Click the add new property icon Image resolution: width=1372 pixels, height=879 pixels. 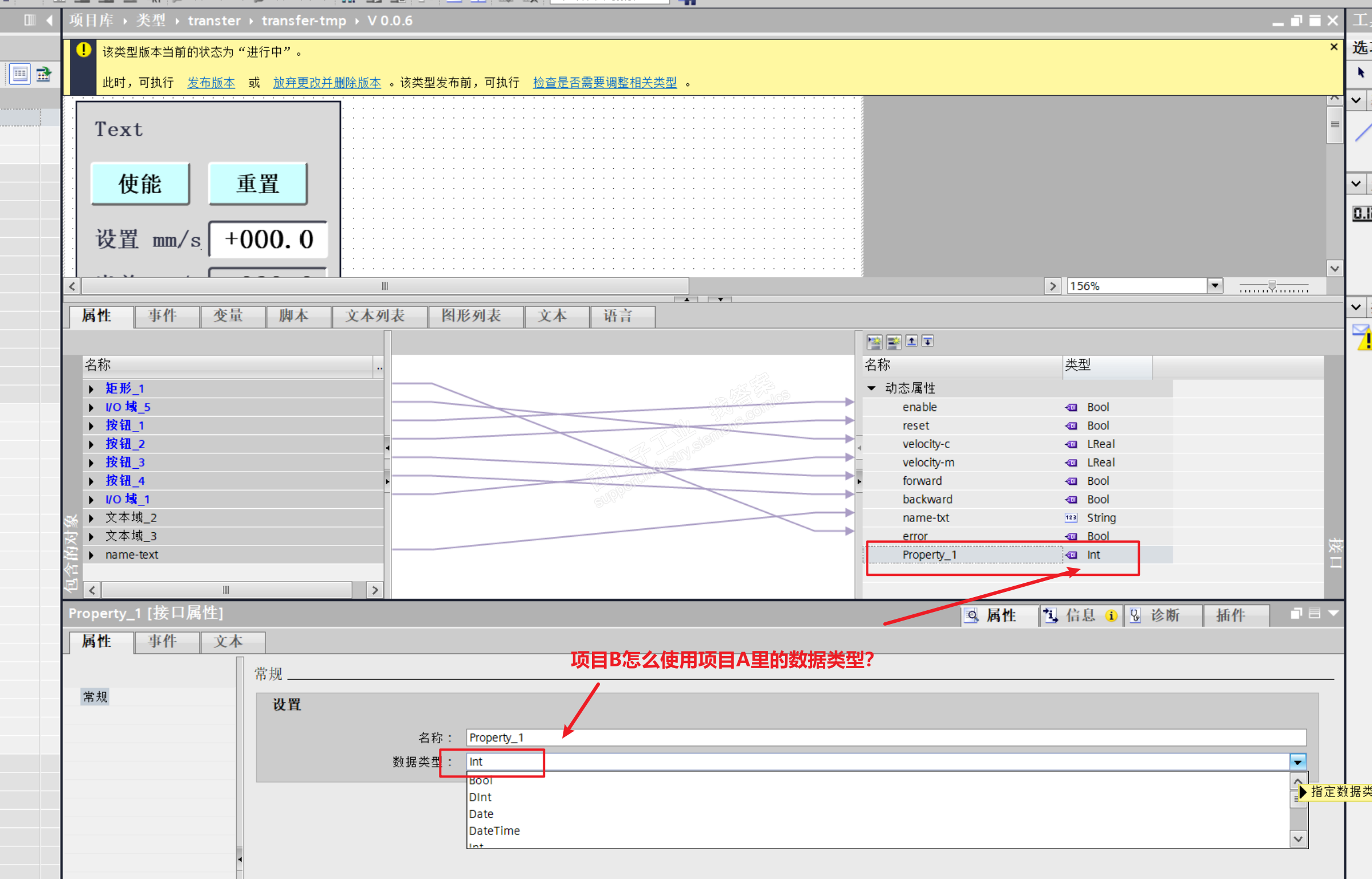click(x=893, y=342)
